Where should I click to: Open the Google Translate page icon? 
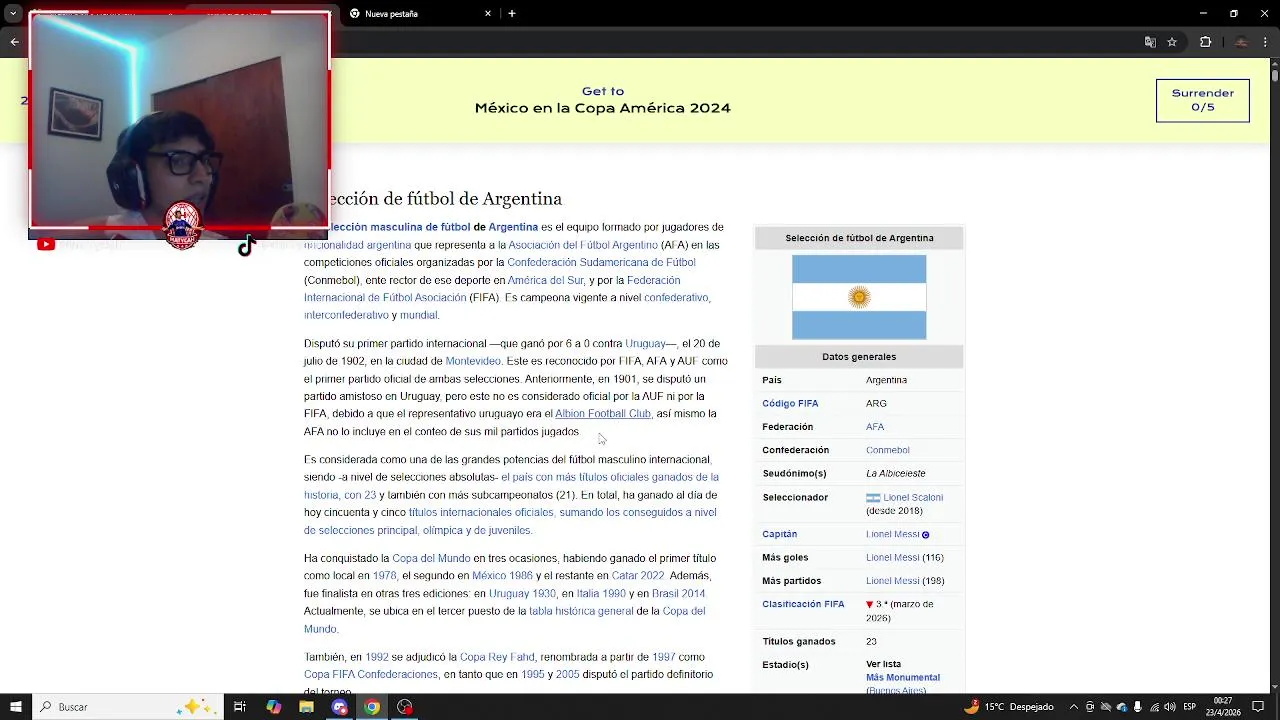1150,42
